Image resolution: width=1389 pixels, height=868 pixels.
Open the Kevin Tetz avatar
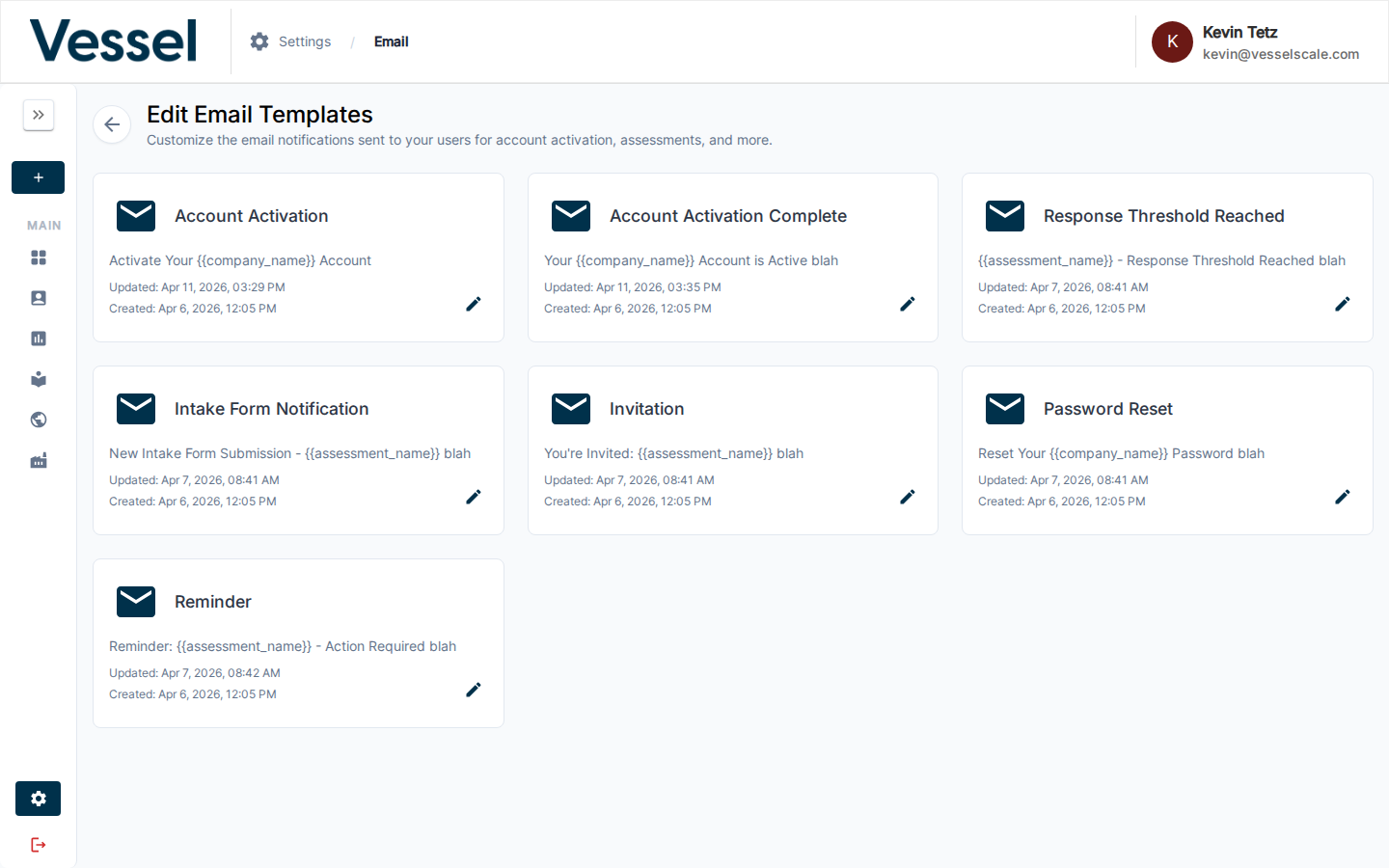point(1172,41)
